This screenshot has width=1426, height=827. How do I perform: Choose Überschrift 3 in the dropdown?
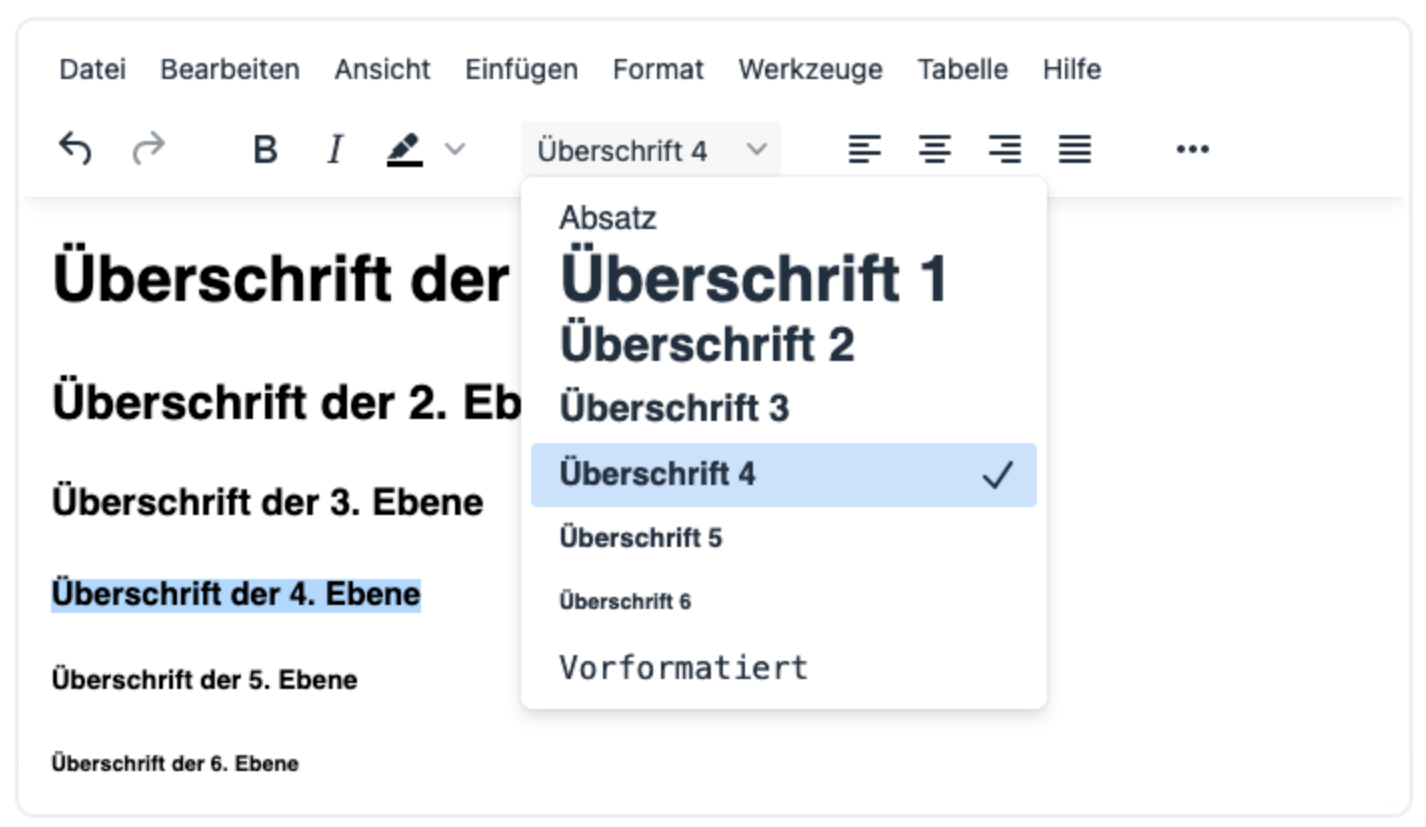784,408
